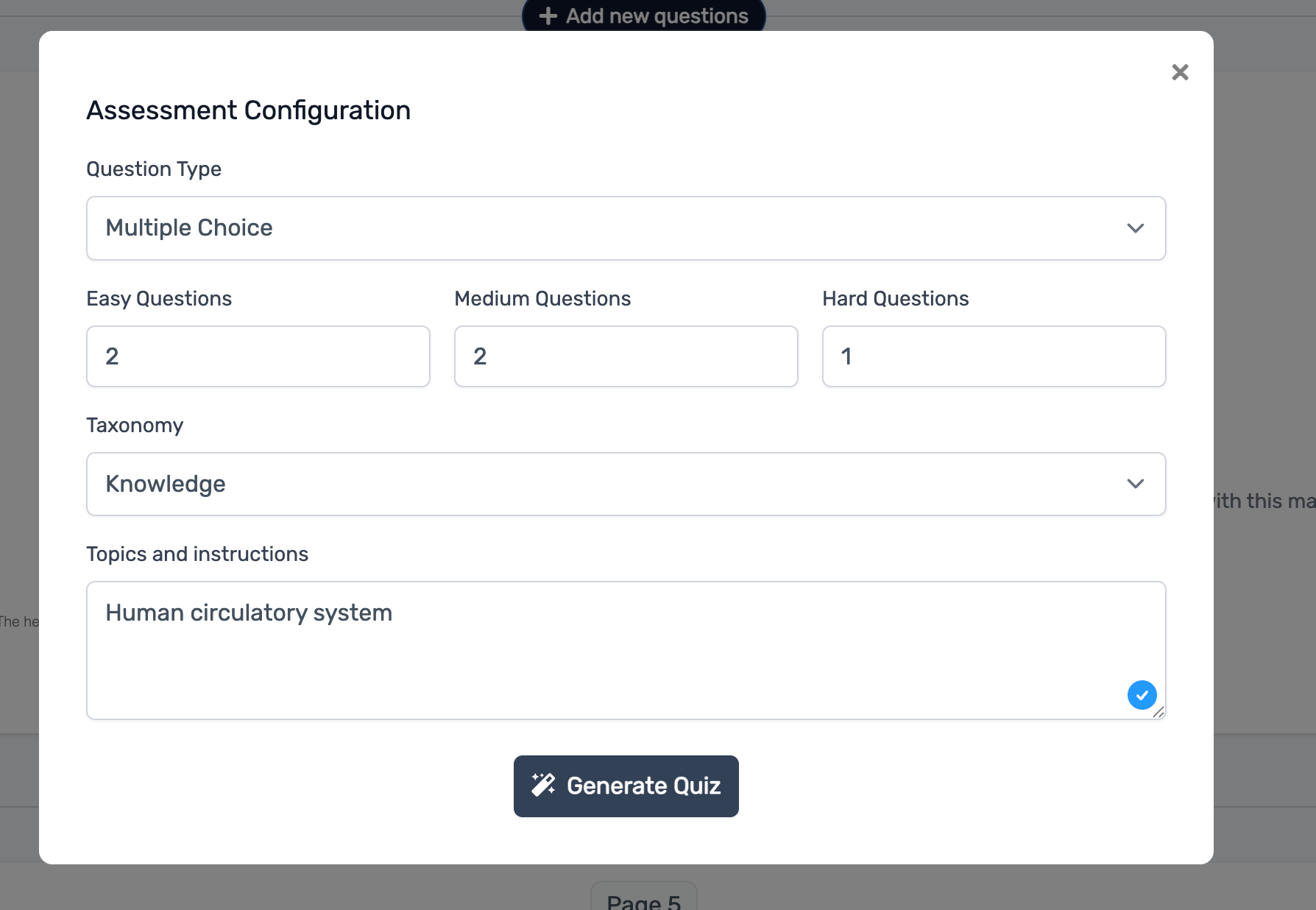
Task: Click the Taxonomy field label
Action: click(135, 426)
